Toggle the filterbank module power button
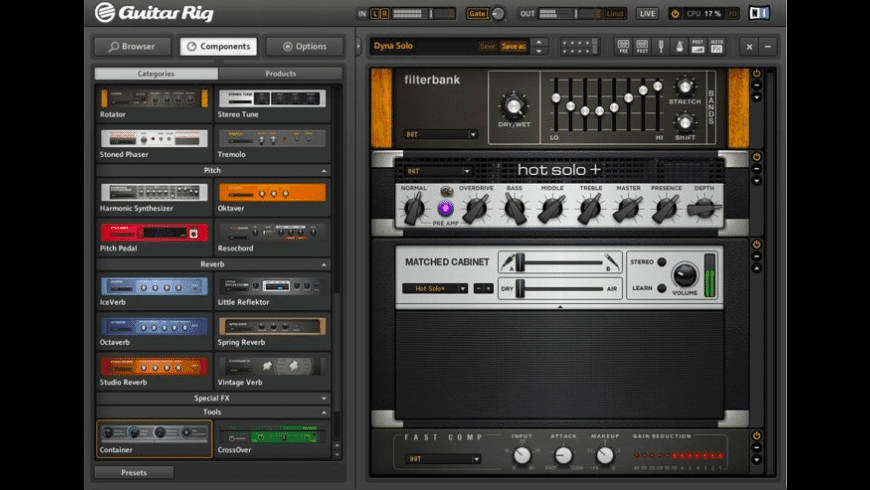Screen dimensions: 870x490 coord(756,74)
